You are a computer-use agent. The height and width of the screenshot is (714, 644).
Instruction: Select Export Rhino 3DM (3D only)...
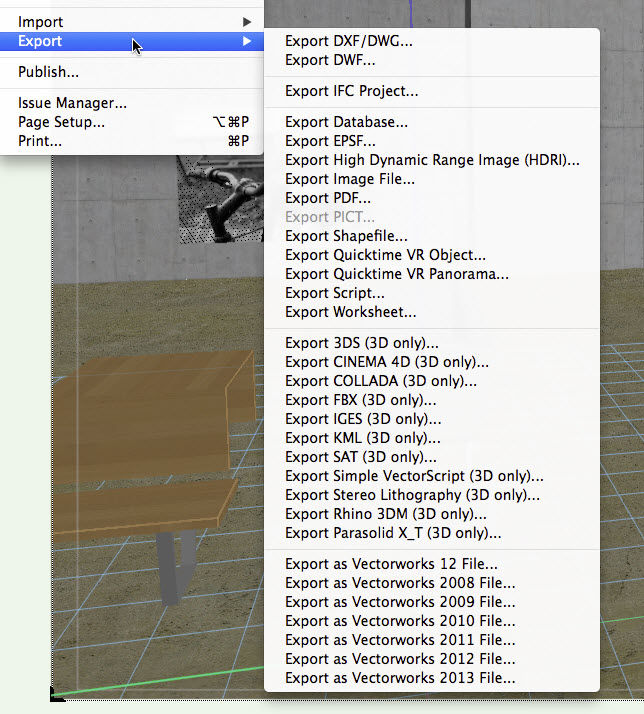(x=432, y=514)
